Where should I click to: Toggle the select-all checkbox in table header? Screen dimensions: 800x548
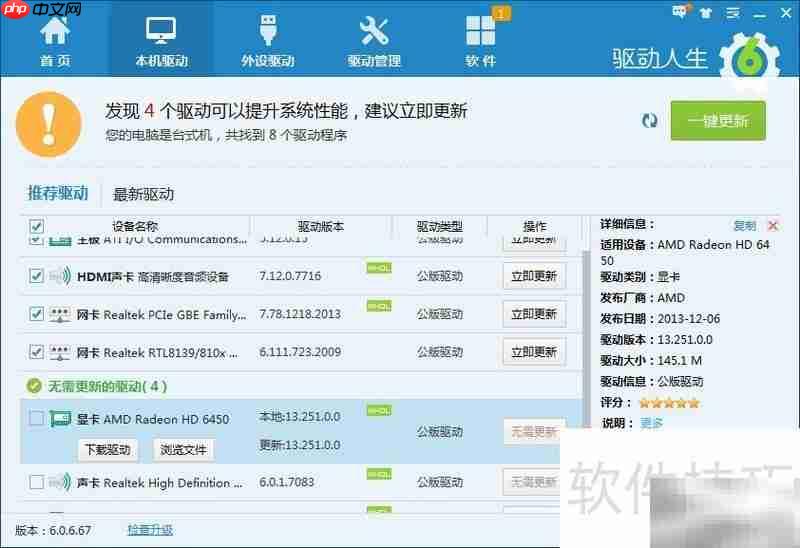click(x=36, y=226)
